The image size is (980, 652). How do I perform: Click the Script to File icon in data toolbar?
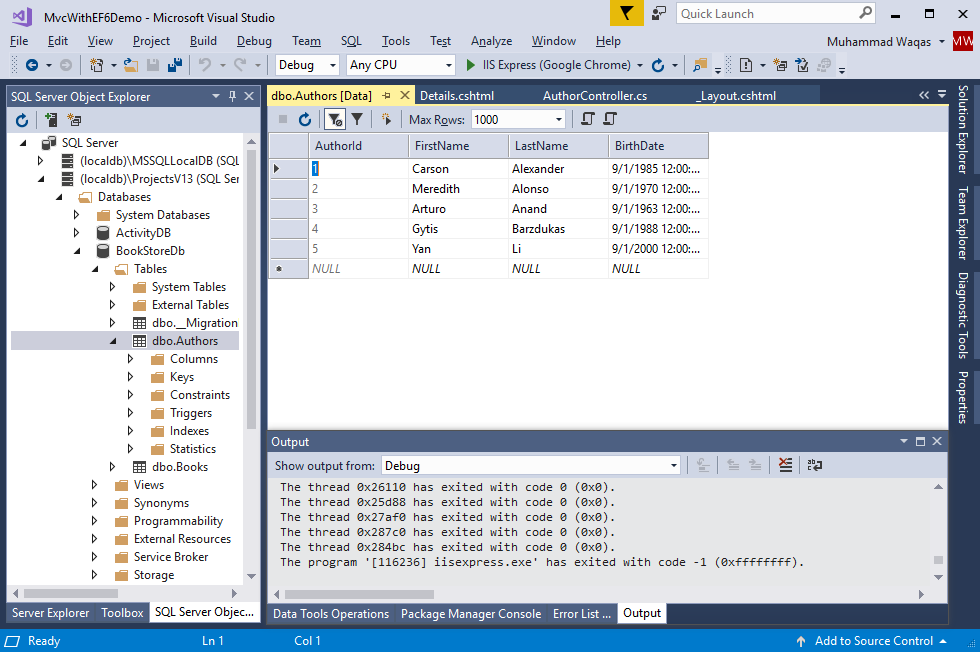[610, 119]
